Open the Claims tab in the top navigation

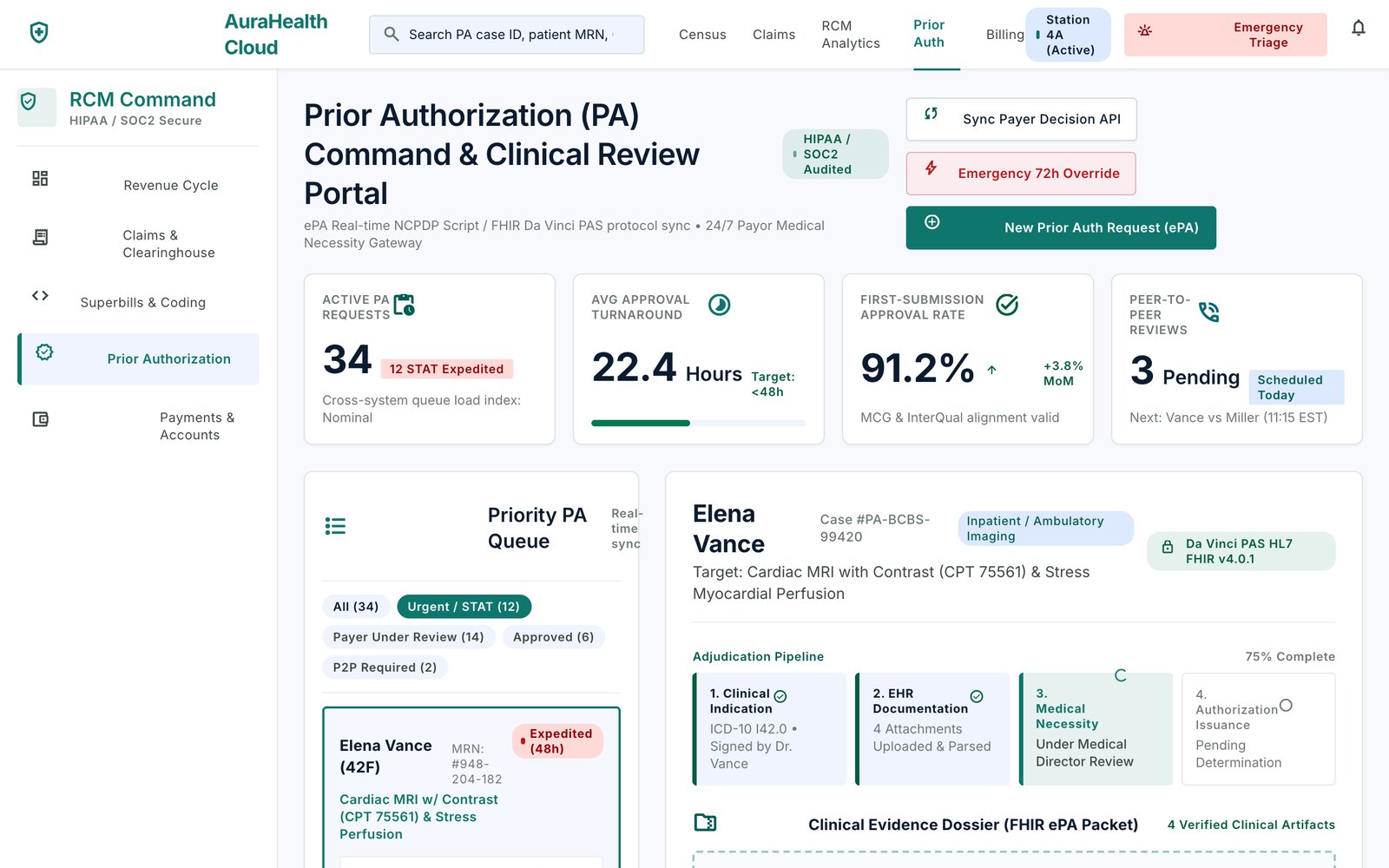click(x=773, y=35)
